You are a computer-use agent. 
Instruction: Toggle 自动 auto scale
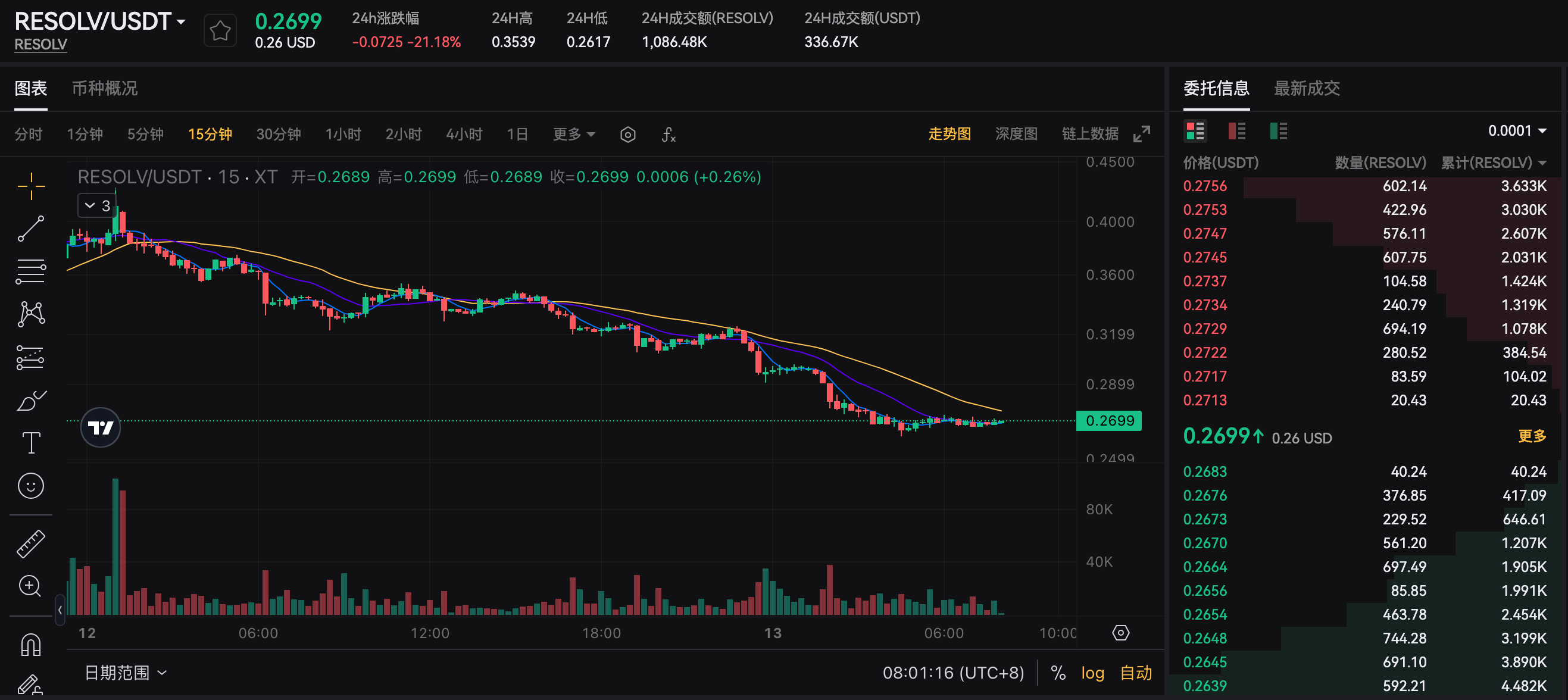1136,673
